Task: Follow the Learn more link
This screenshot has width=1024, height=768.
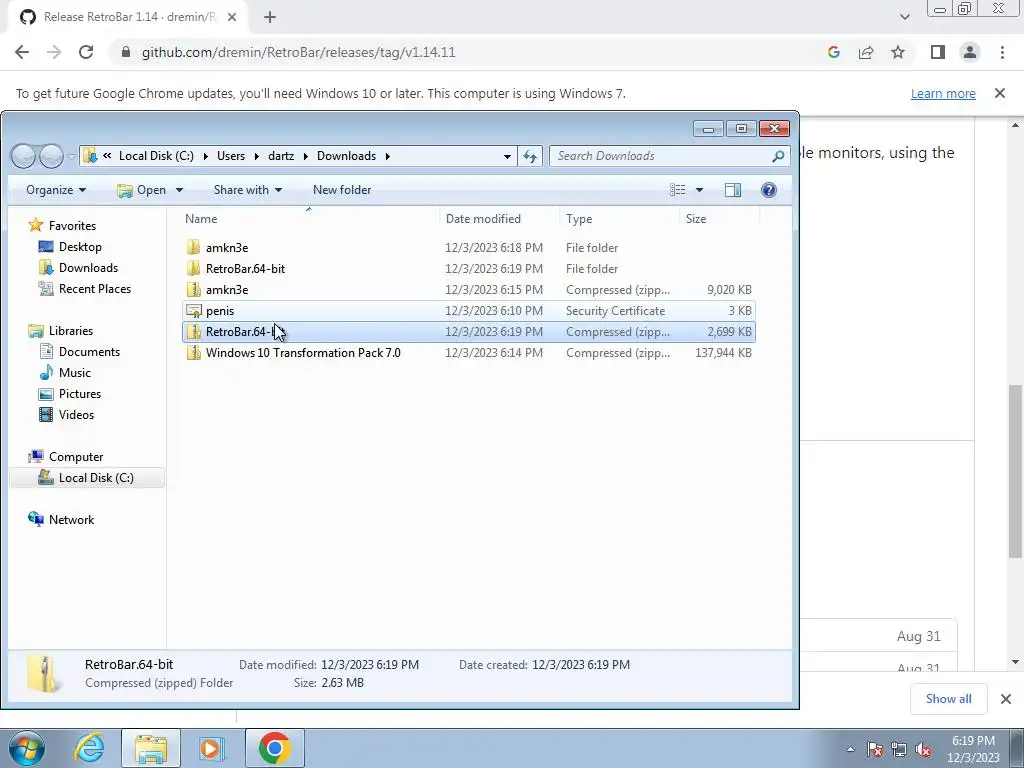Action: (943, 93)
